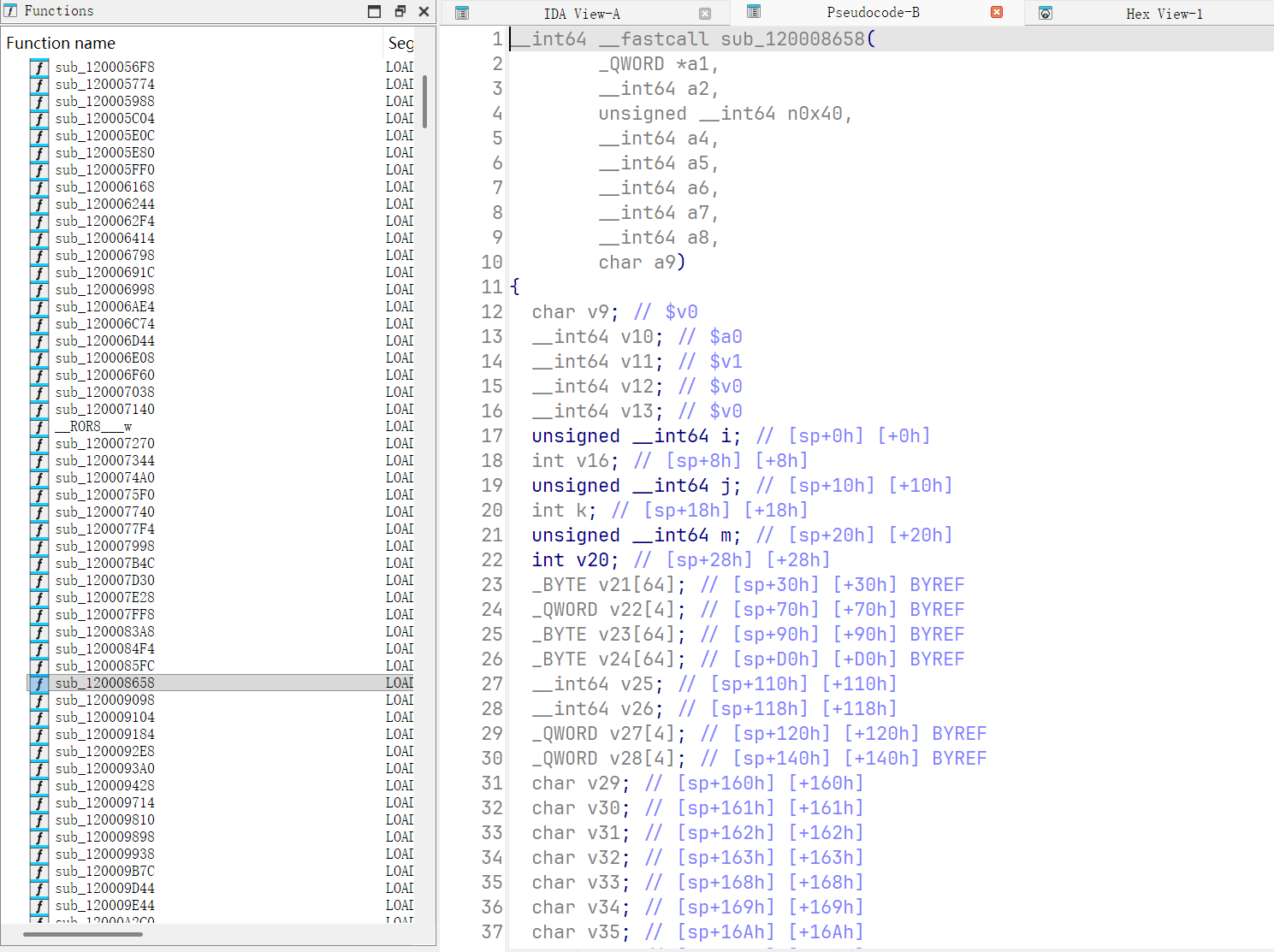Switch to the IDA View-A tab

582,13
